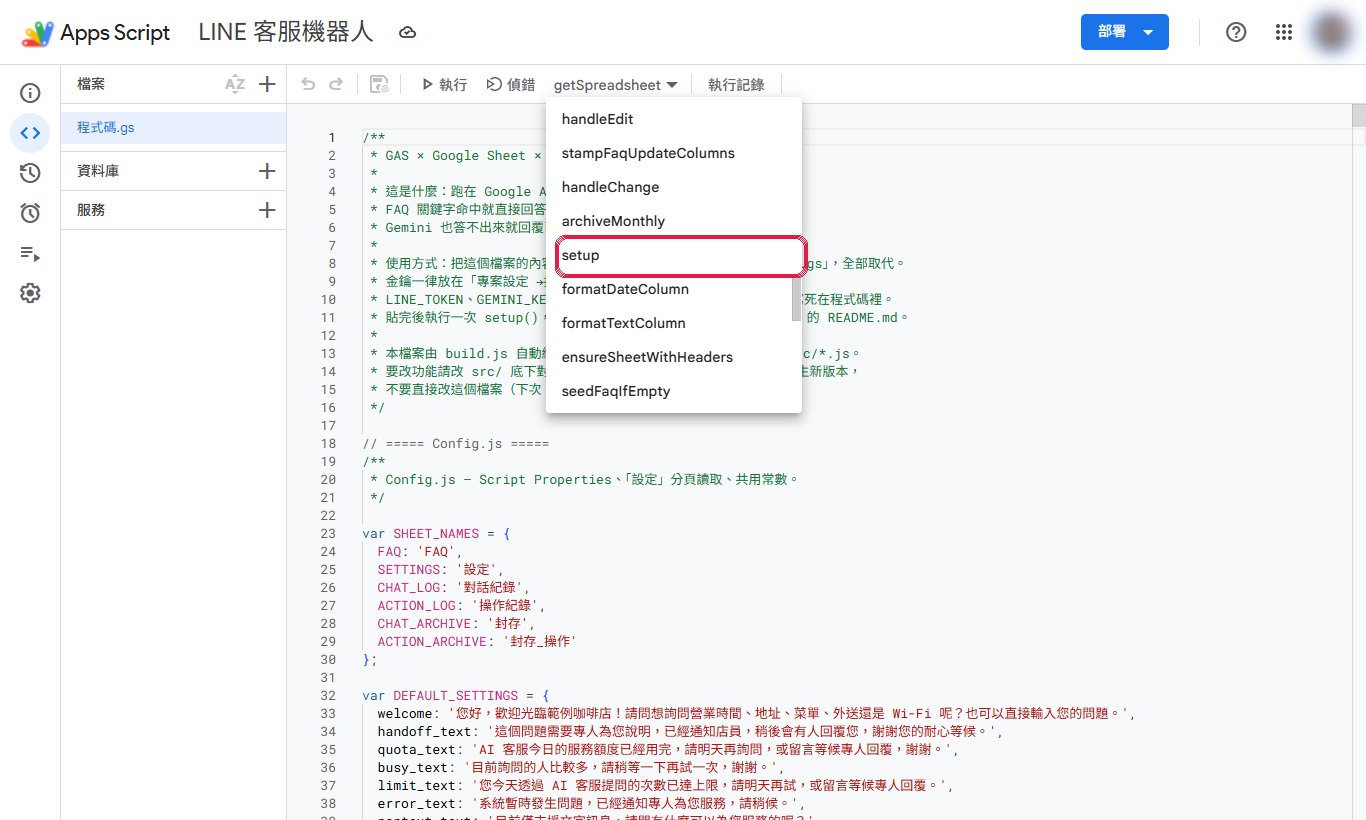
Task: Click the function dropdown list scrollbar
Action: pyautogui.click(x=797, y=297)
